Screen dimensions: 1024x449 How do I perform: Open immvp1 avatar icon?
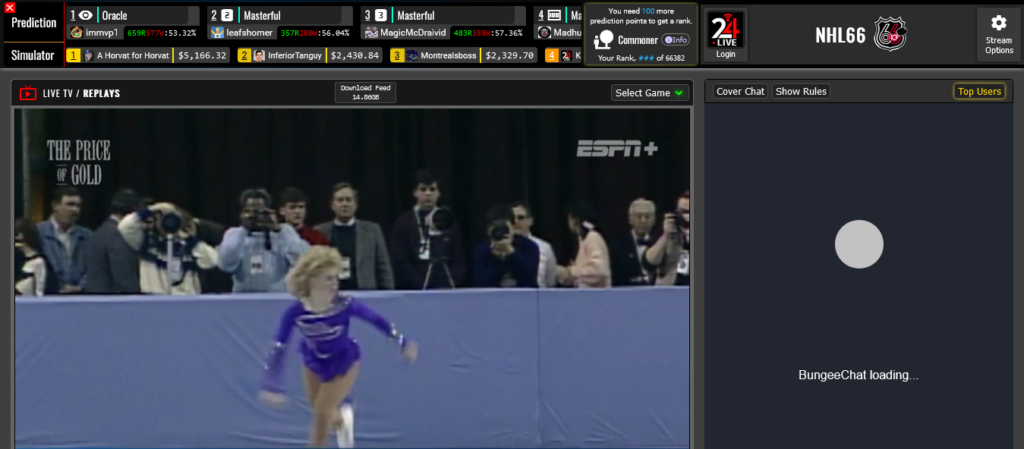tap(76, 33)
